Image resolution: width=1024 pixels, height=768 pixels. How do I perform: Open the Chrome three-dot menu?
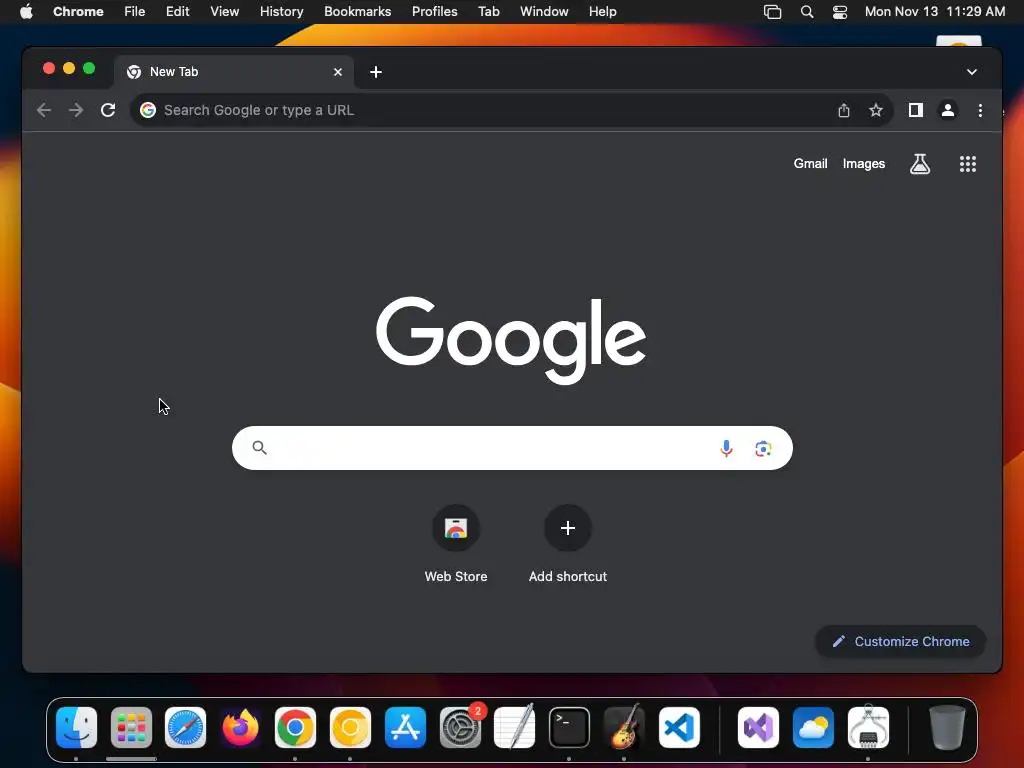click(x=980, y=110)
